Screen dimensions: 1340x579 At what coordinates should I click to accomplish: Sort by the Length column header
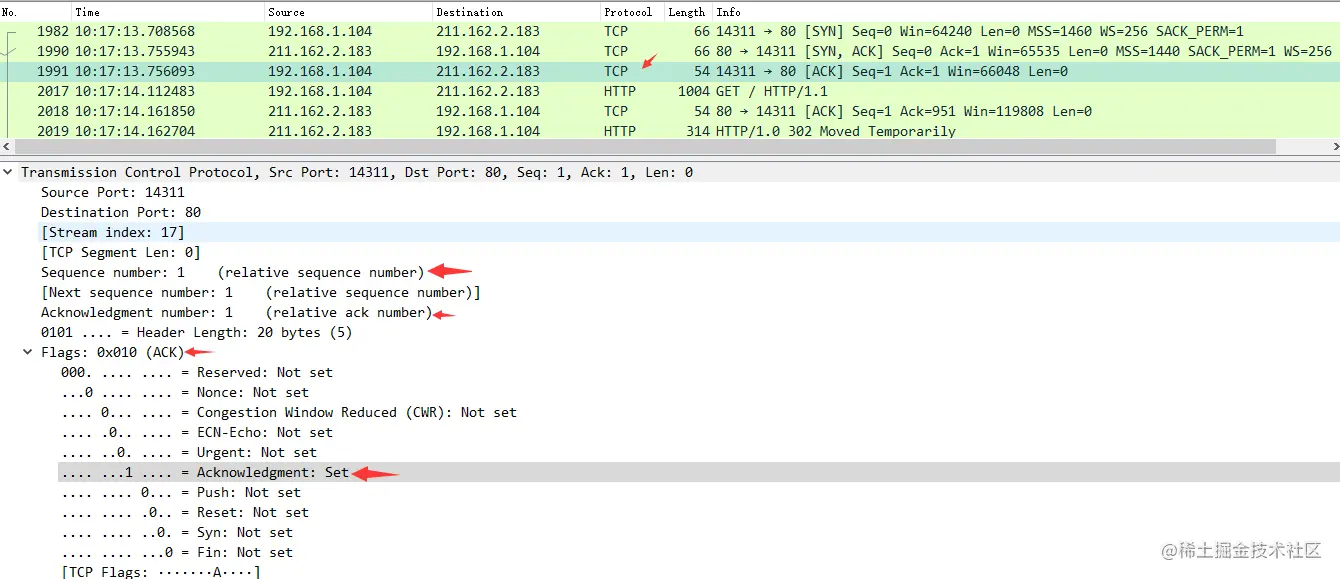688,12
